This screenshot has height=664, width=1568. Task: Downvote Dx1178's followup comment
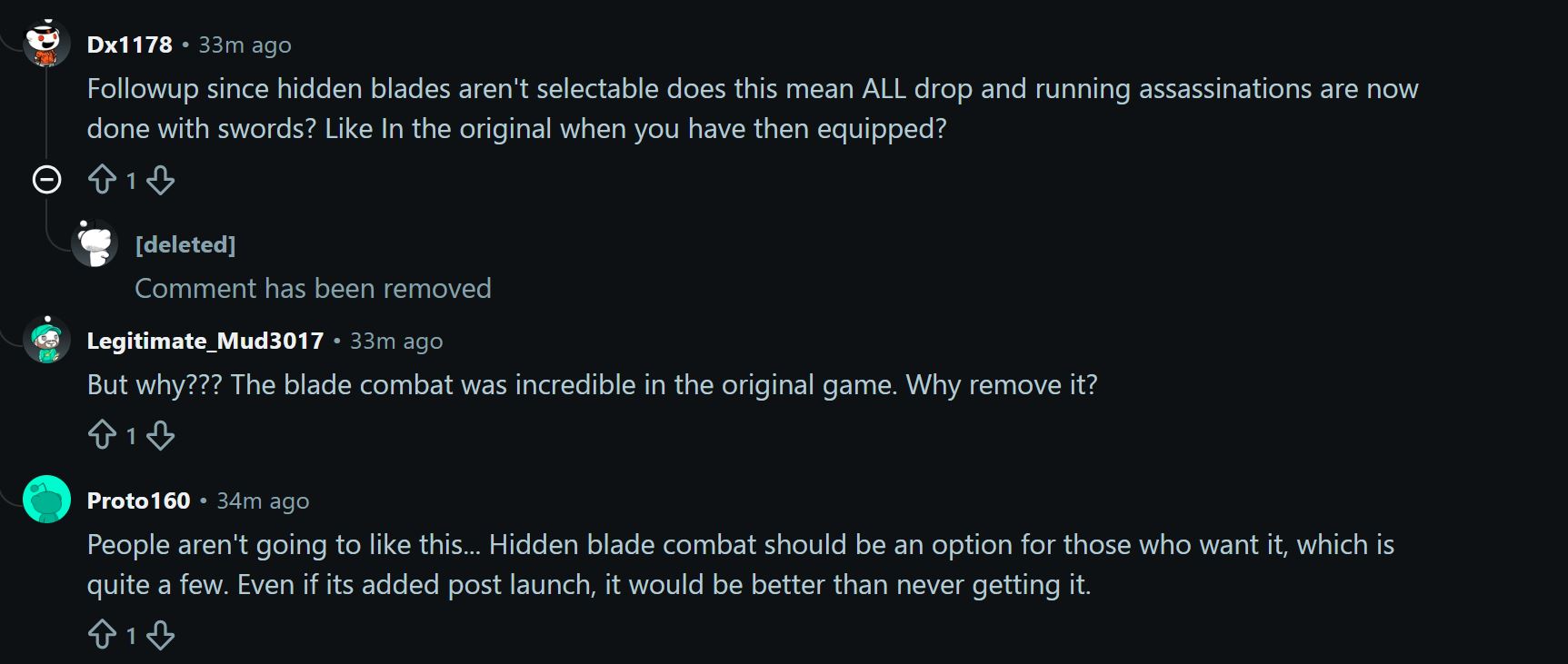coord(162,180)
